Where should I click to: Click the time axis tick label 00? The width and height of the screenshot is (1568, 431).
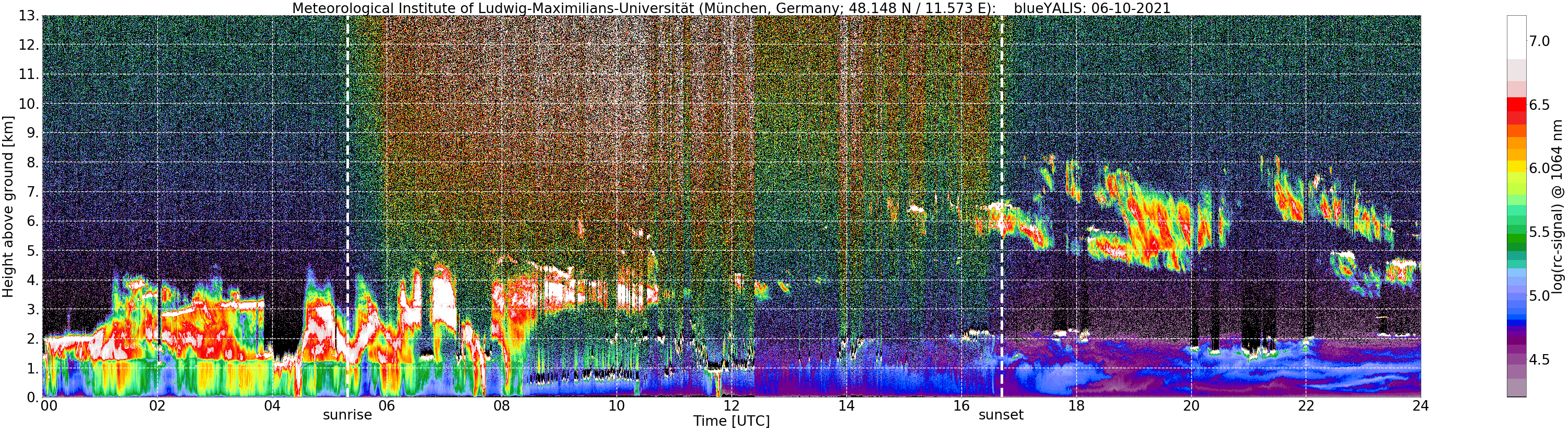49,405
